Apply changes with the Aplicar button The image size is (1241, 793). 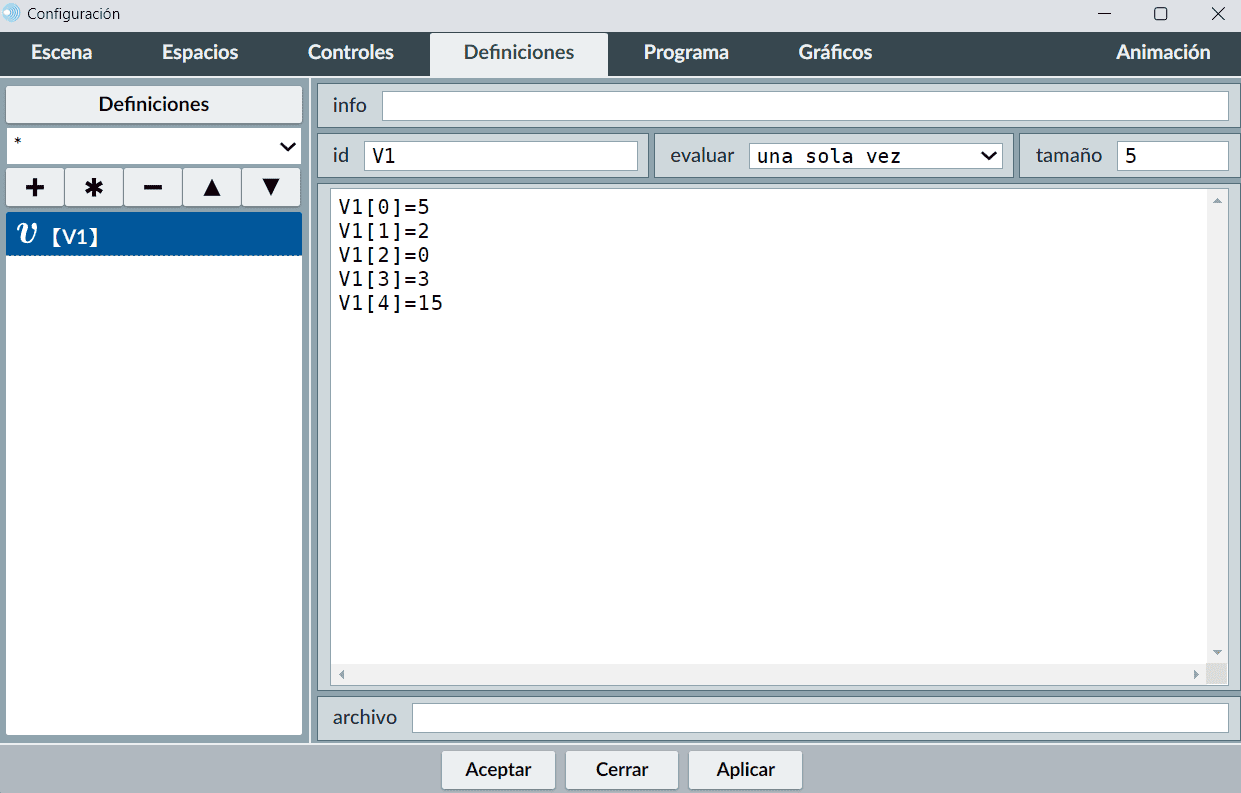point(745,770)
